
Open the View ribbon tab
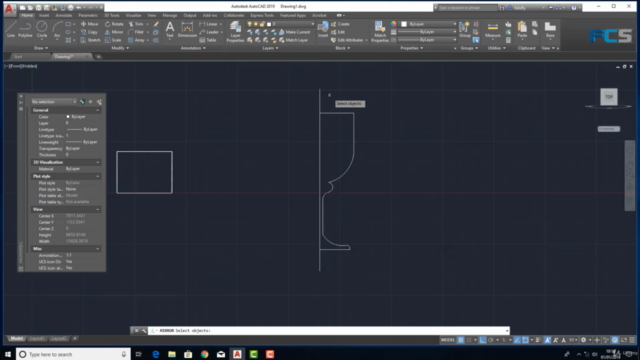pyautogui.click(x=151, y=16)
